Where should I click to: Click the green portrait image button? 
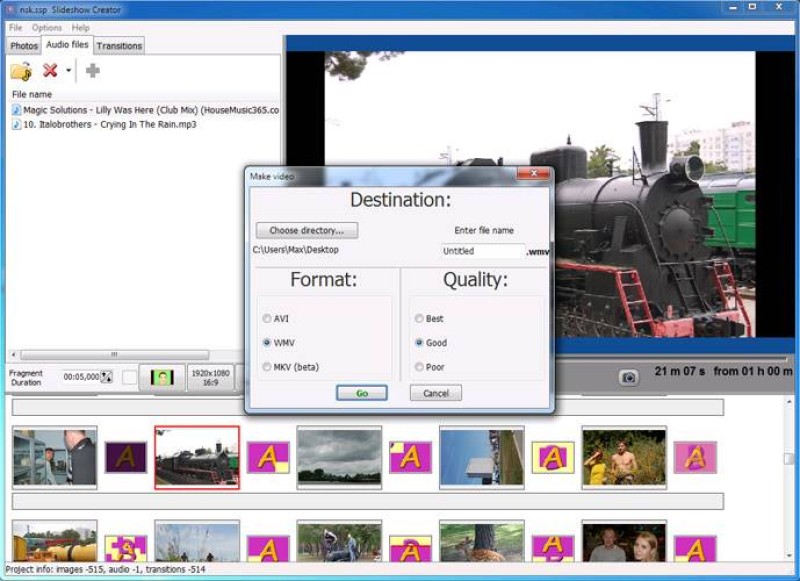(x=161, y=377)
